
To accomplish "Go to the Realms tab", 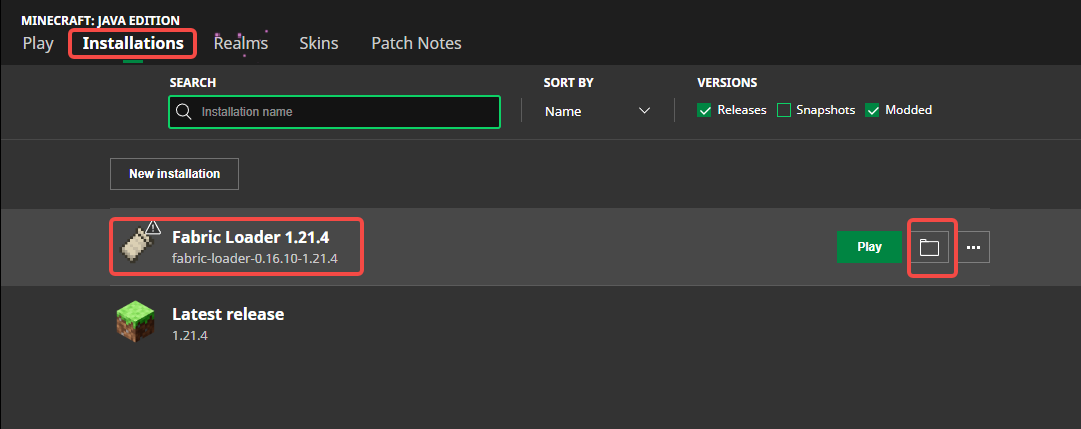I will [241, 43].
